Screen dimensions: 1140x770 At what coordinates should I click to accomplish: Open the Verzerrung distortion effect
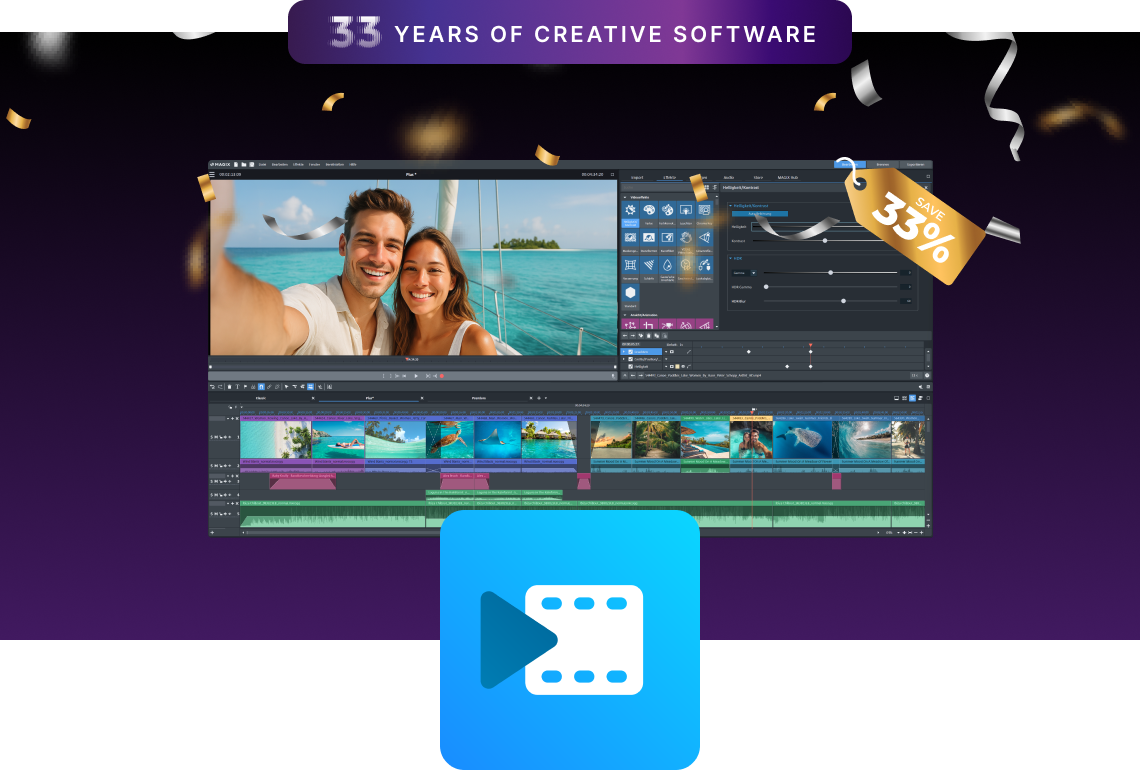pyautogui.click(x=632, y=266)
